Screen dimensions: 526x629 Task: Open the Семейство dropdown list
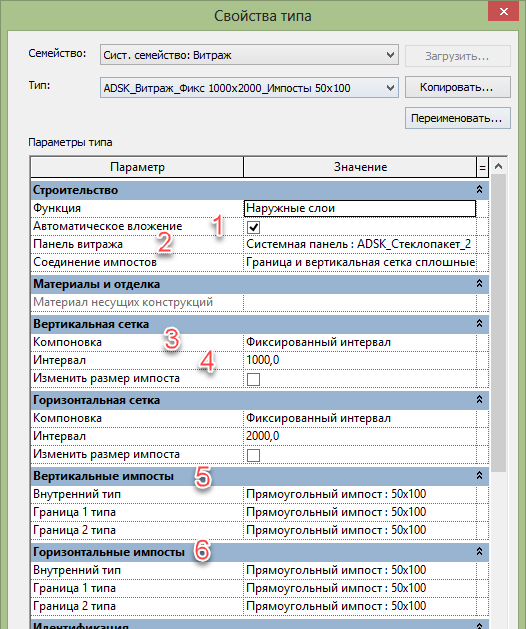[x=390, y=55]
